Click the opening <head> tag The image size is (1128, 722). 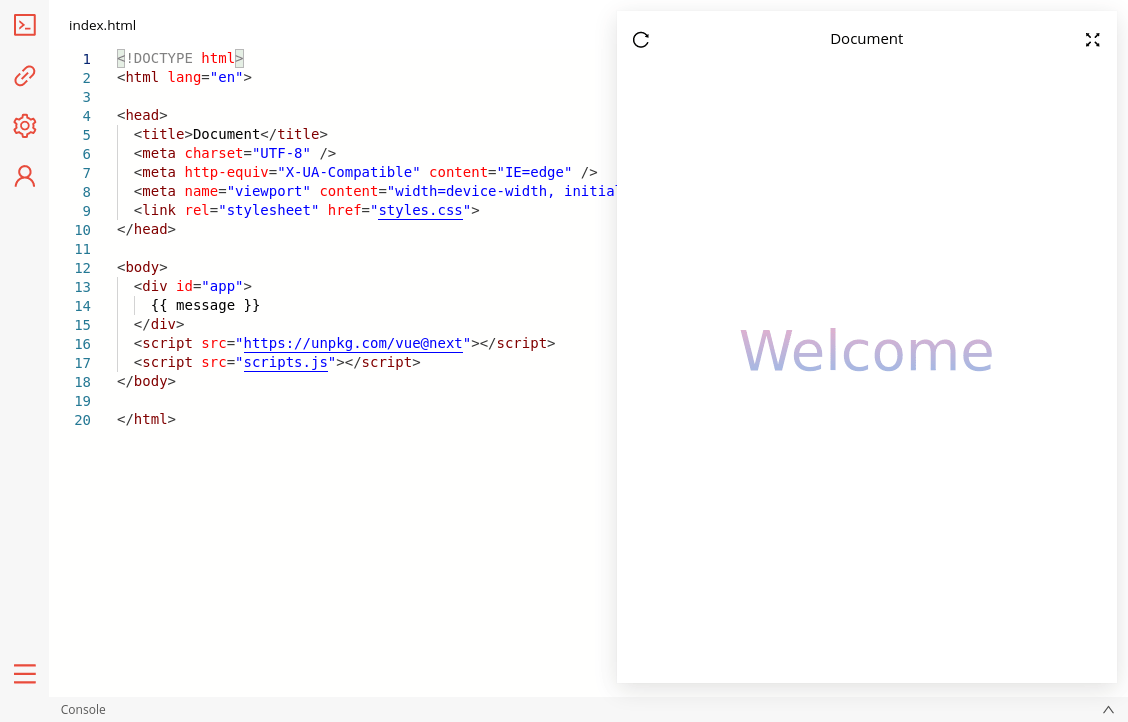point(142,115)
